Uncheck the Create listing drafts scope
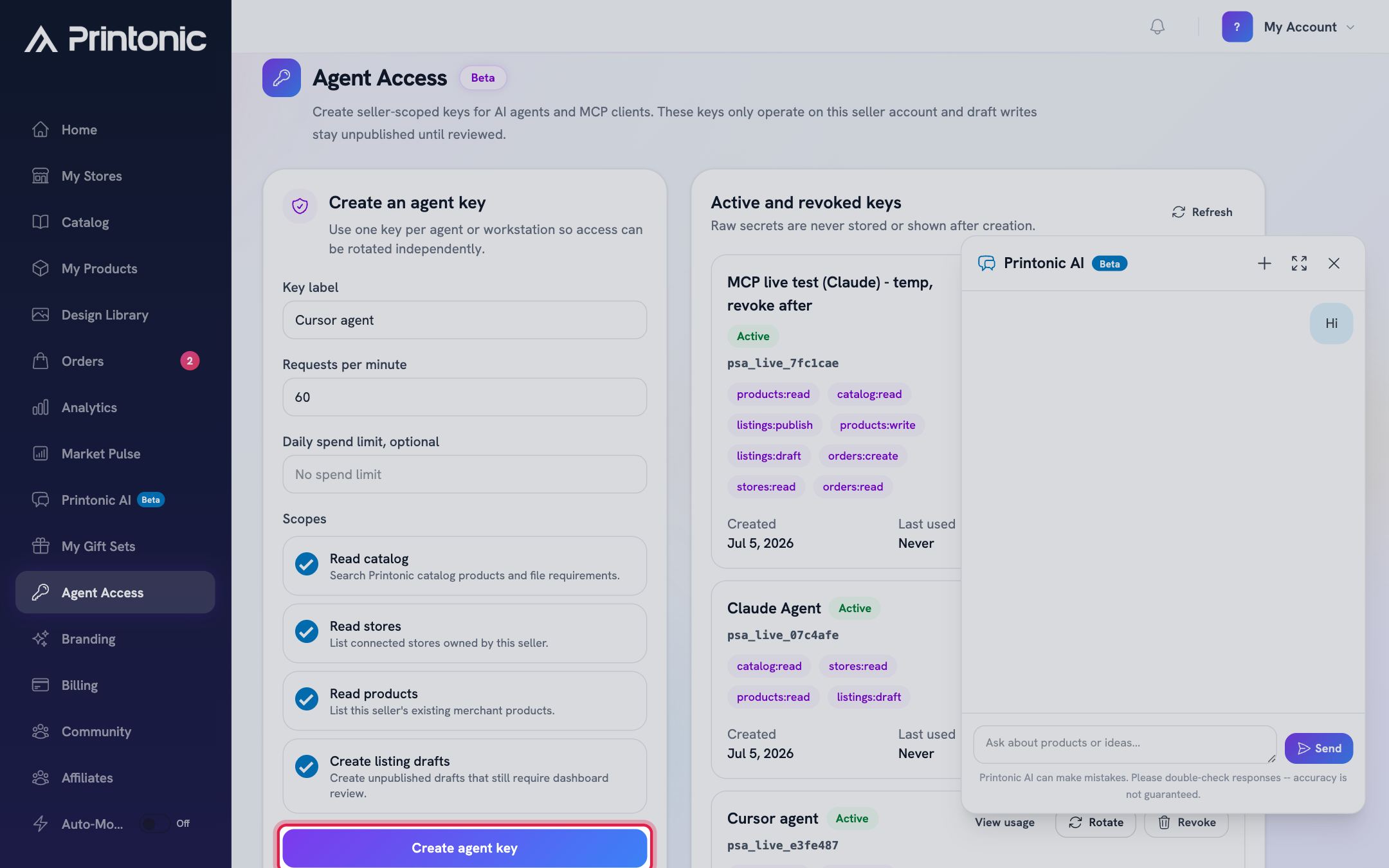This screenshot has height=868, width=1389. [x=307, y=766]
